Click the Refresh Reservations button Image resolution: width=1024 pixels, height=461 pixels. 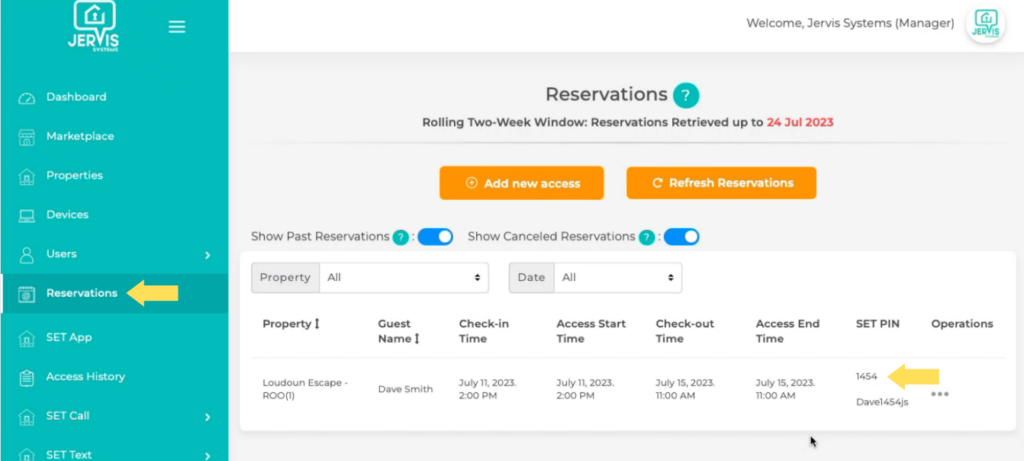721,183
